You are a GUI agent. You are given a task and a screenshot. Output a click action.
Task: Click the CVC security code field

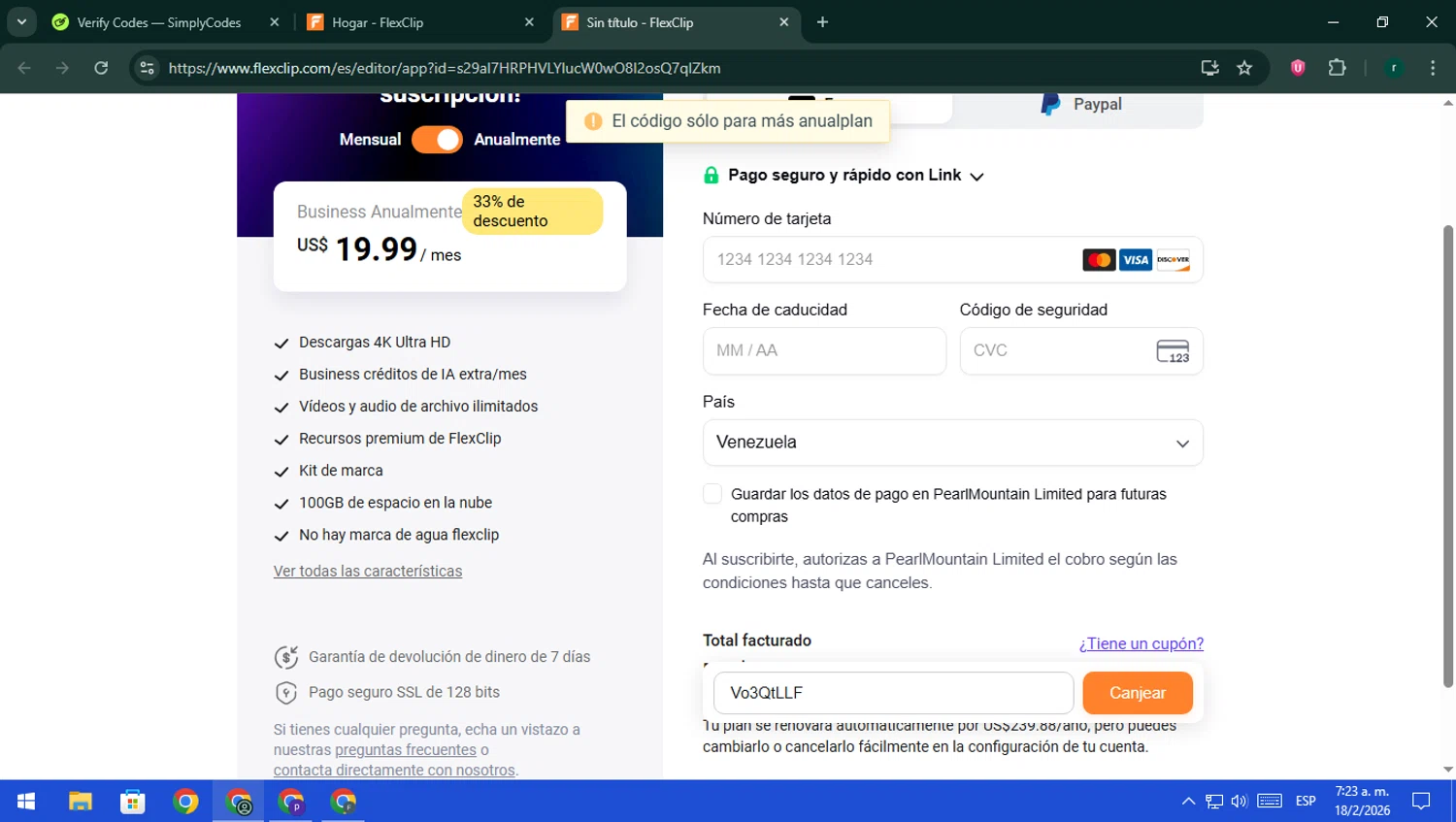1081,350
